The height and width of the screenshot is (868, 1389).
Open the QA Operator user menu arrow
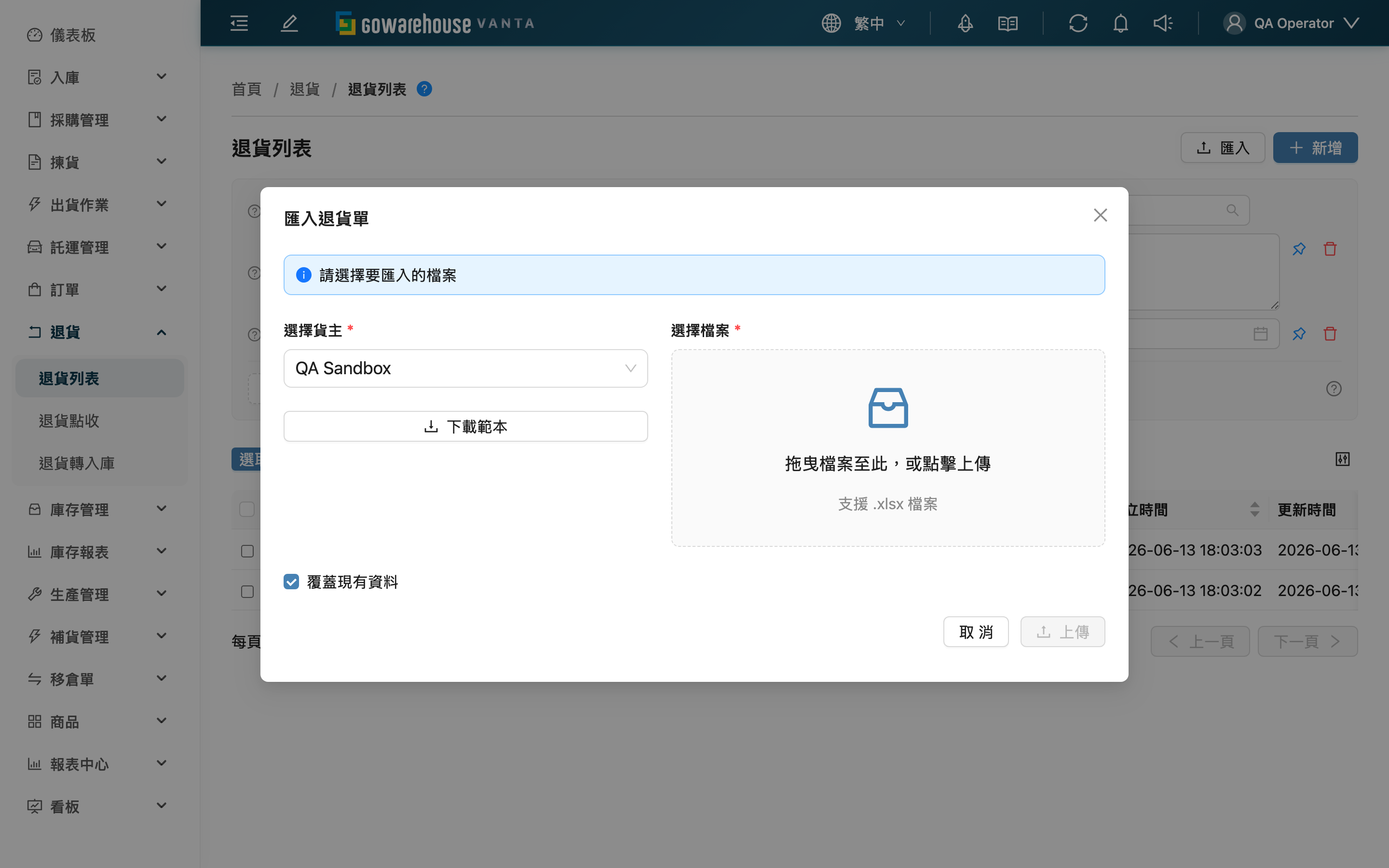1352,23
